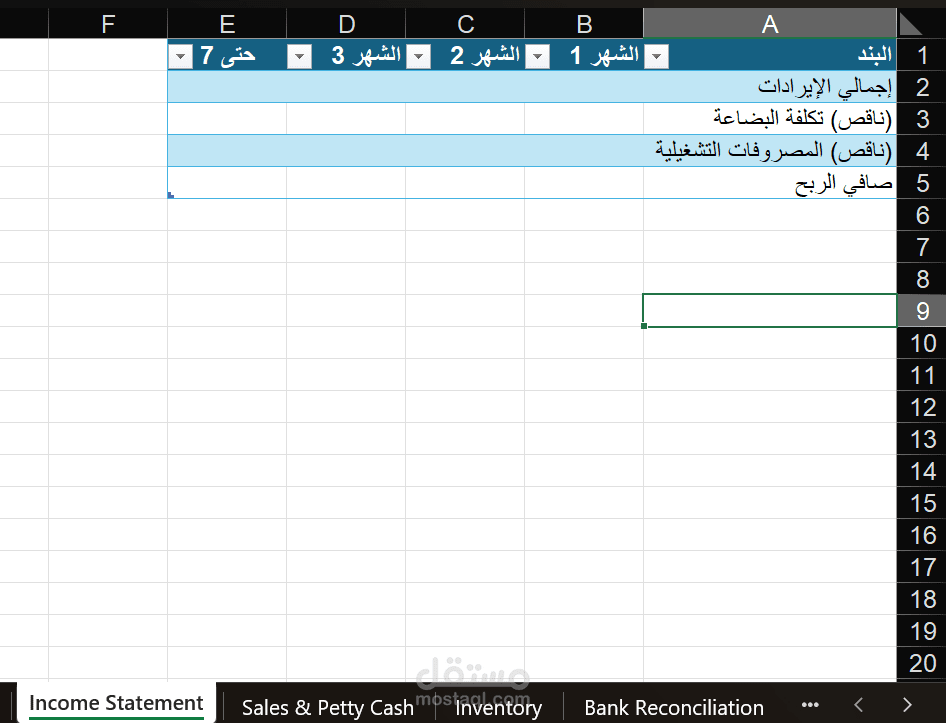Screen dimensions: 946x723
Task: Select row 15 header
Action: 922,503
